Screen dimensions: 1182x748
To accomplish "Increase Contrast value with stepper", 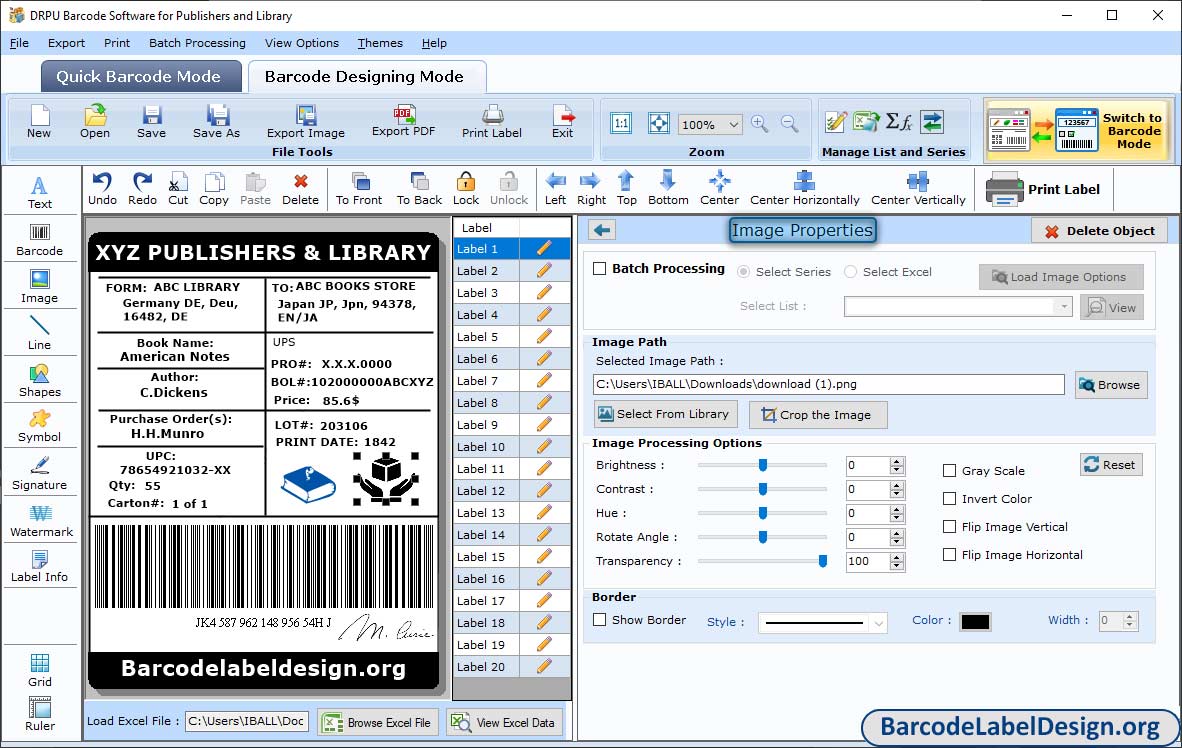I will point(896,486).
